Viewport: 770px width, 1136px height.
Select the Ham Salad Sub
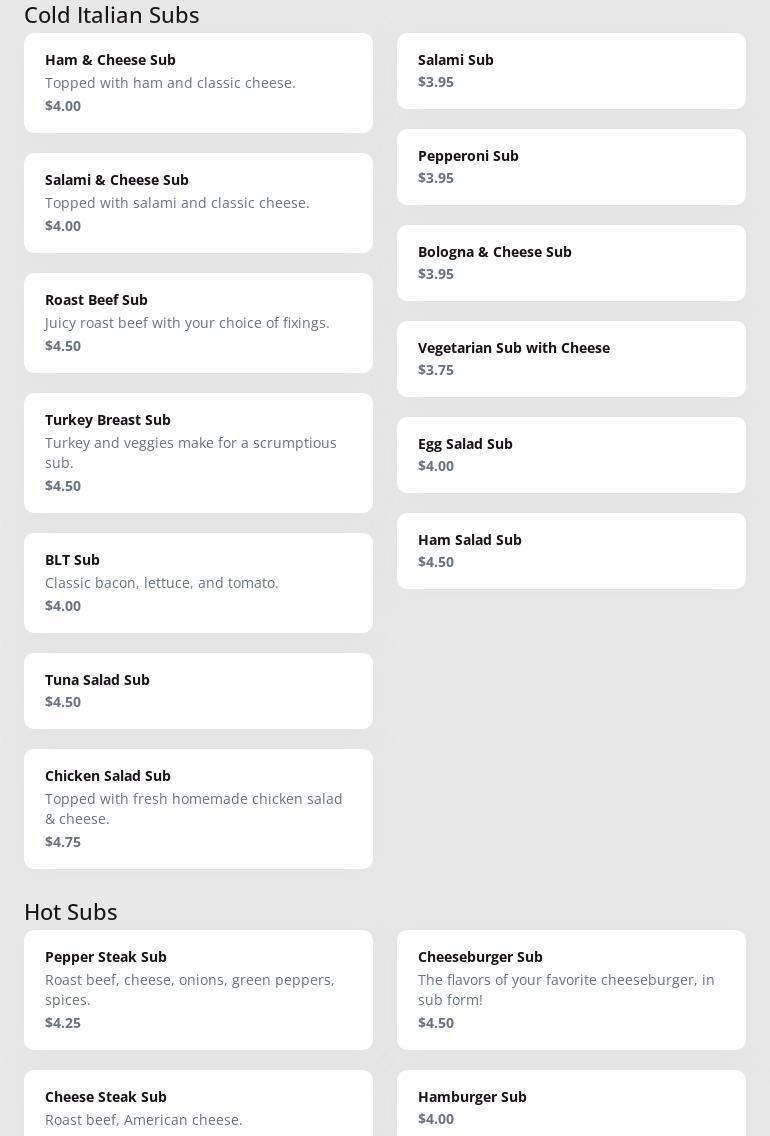pyautogui.click(x=571, y=551)
